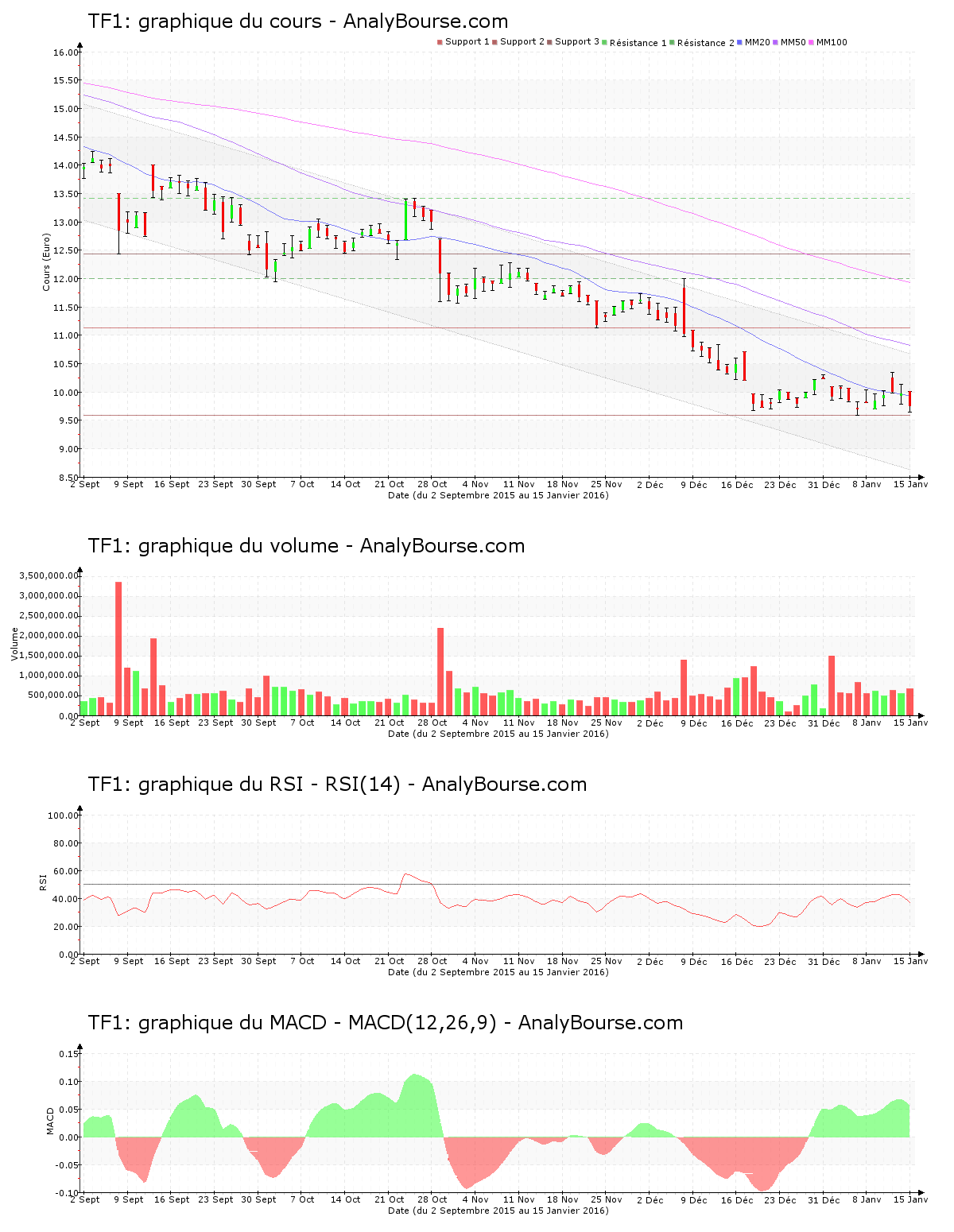
Task: Click the 2,500,000.00 volume axis value
Action: (x=50, y=616)
